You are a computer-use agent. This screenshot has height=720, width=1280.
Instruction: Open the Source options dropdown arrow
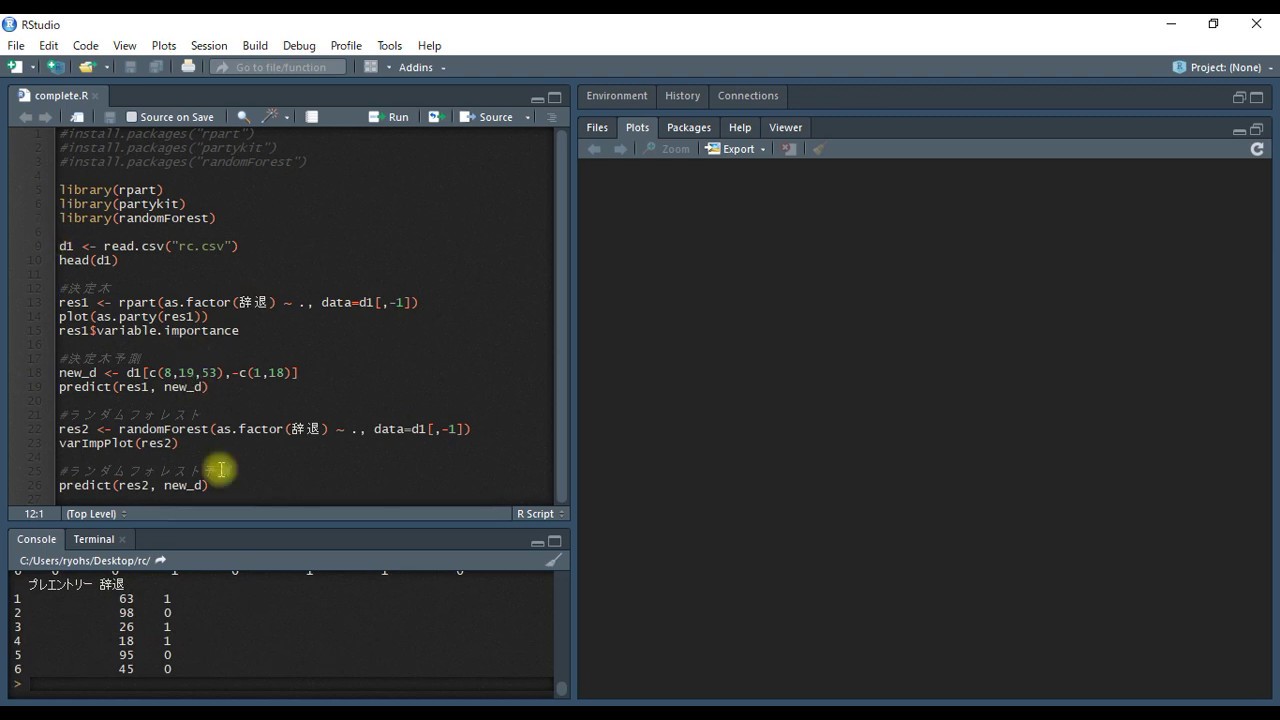pyautogui.click(x=528, y=118)
